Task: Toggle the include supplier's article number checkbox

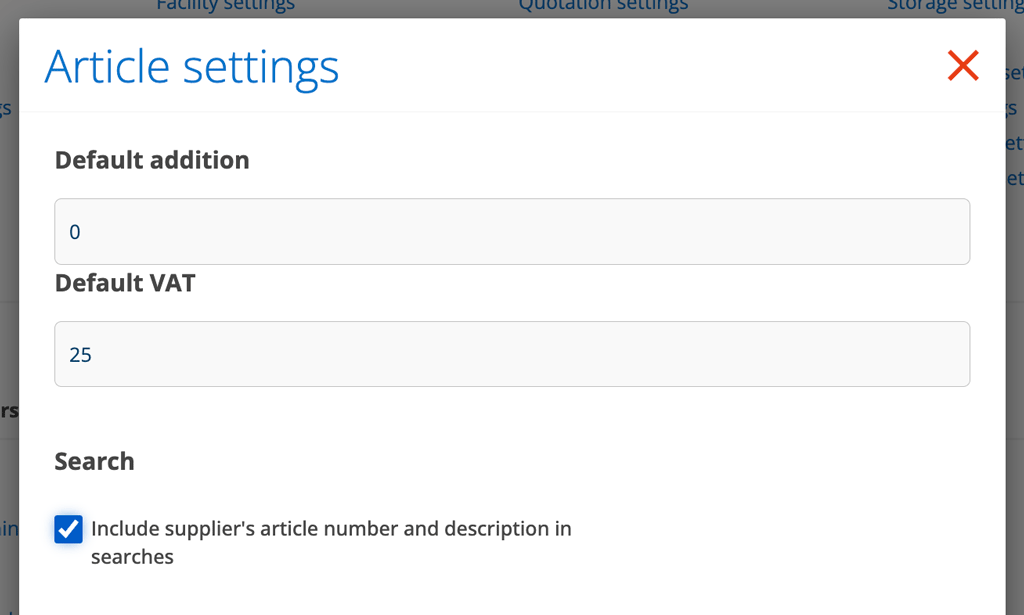Action: 68,529
